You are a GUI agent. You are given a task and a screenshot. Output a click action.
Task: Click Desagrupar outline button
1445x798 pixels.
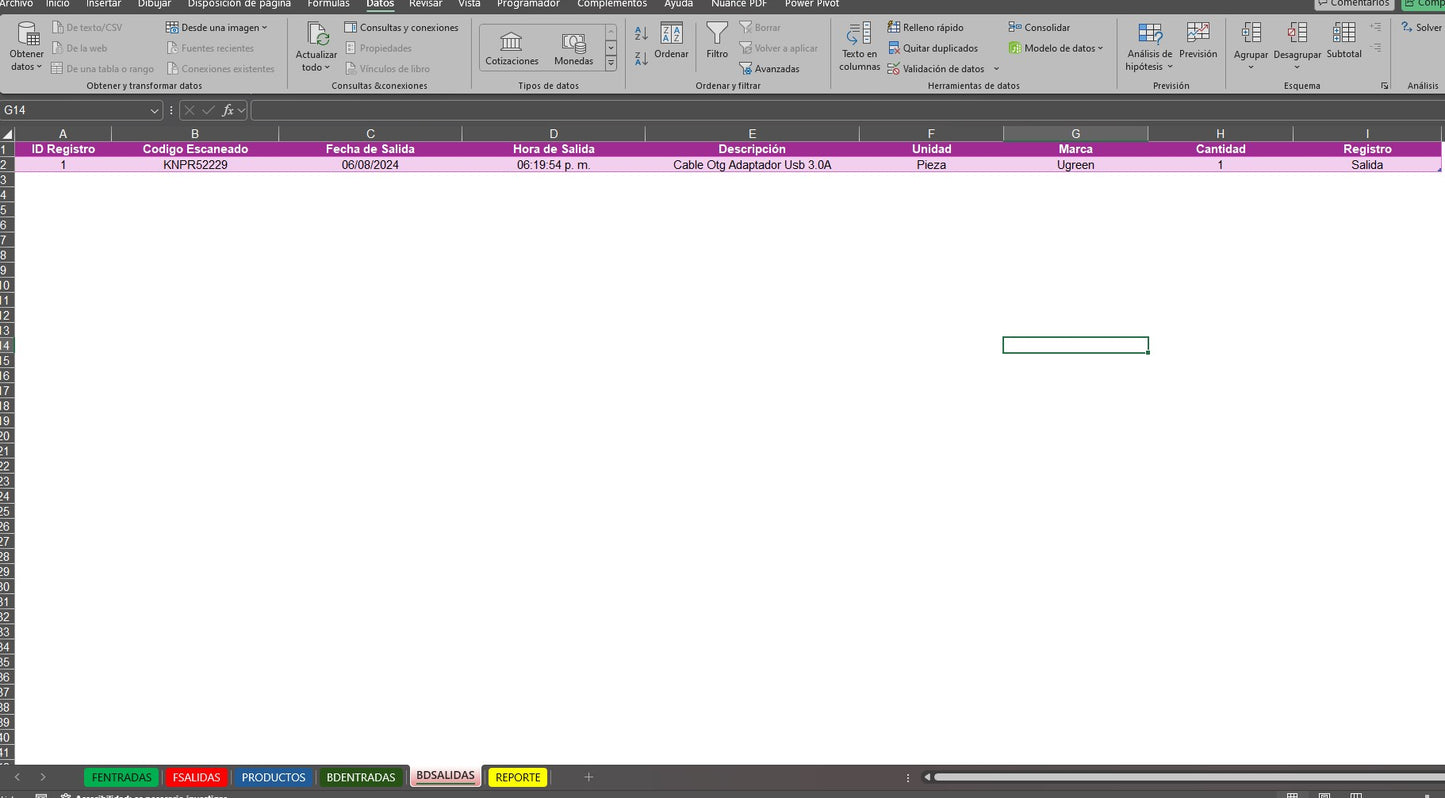[1297, 47]
